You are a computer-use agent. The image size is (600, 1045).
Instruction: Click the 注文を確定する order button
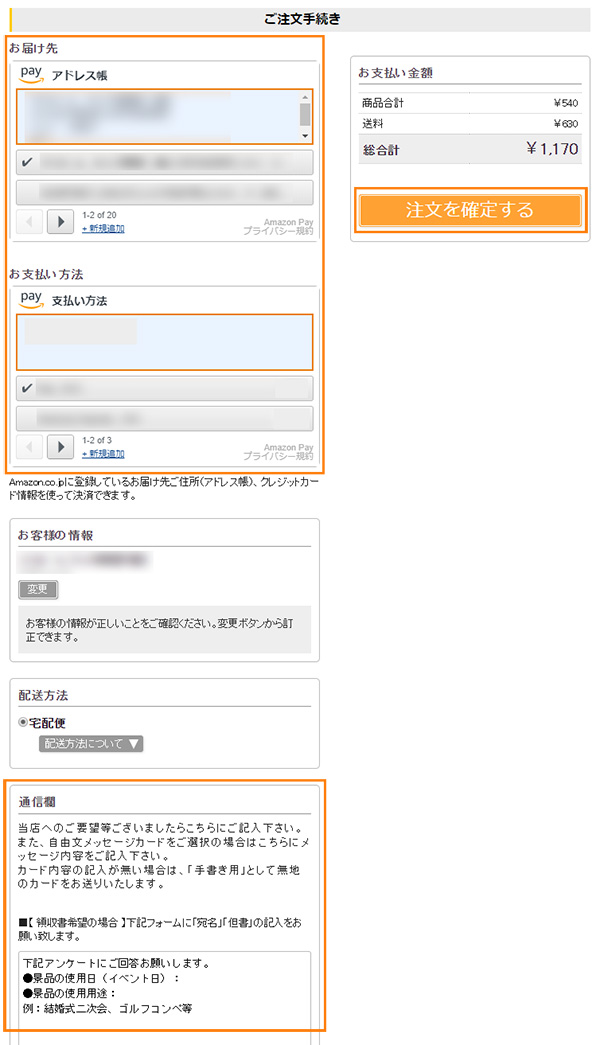(x=470, y=211)
